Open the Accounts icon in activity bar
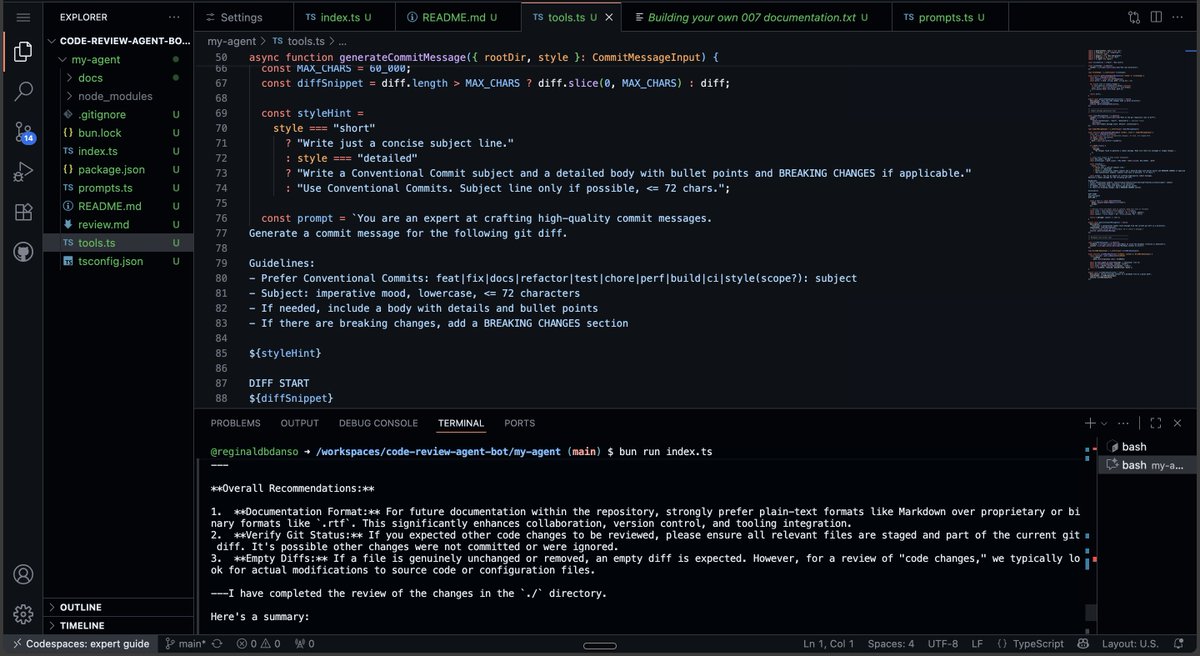This screenshot has height=656, width=1200. pos(23,575)
